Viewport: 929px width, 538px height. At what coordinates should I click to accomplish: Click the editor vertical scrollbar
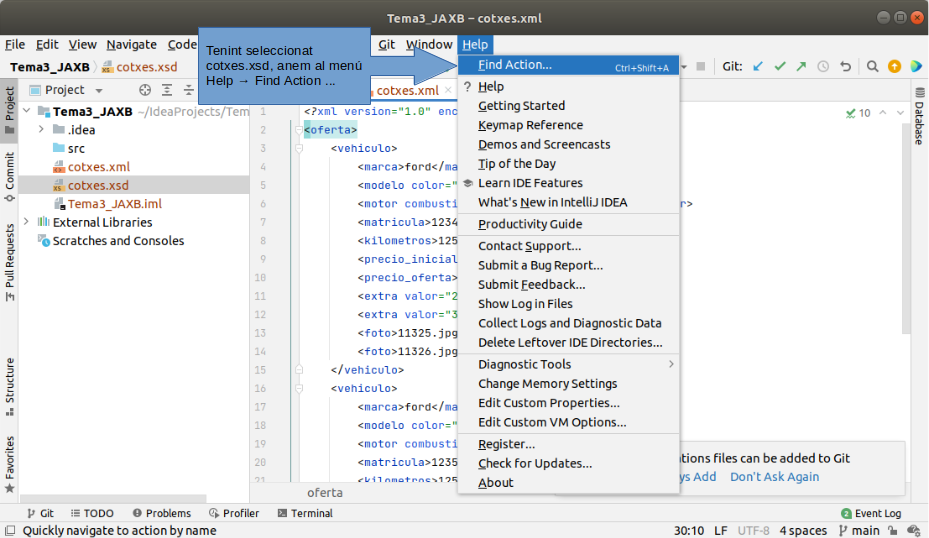point(906,228)
